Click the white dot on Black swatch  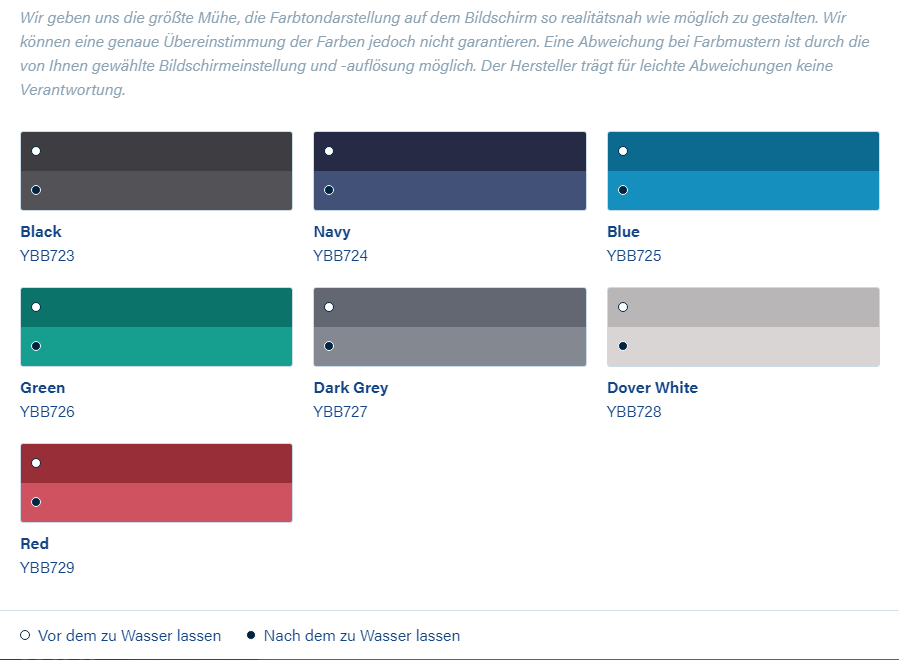coord(36,151)
